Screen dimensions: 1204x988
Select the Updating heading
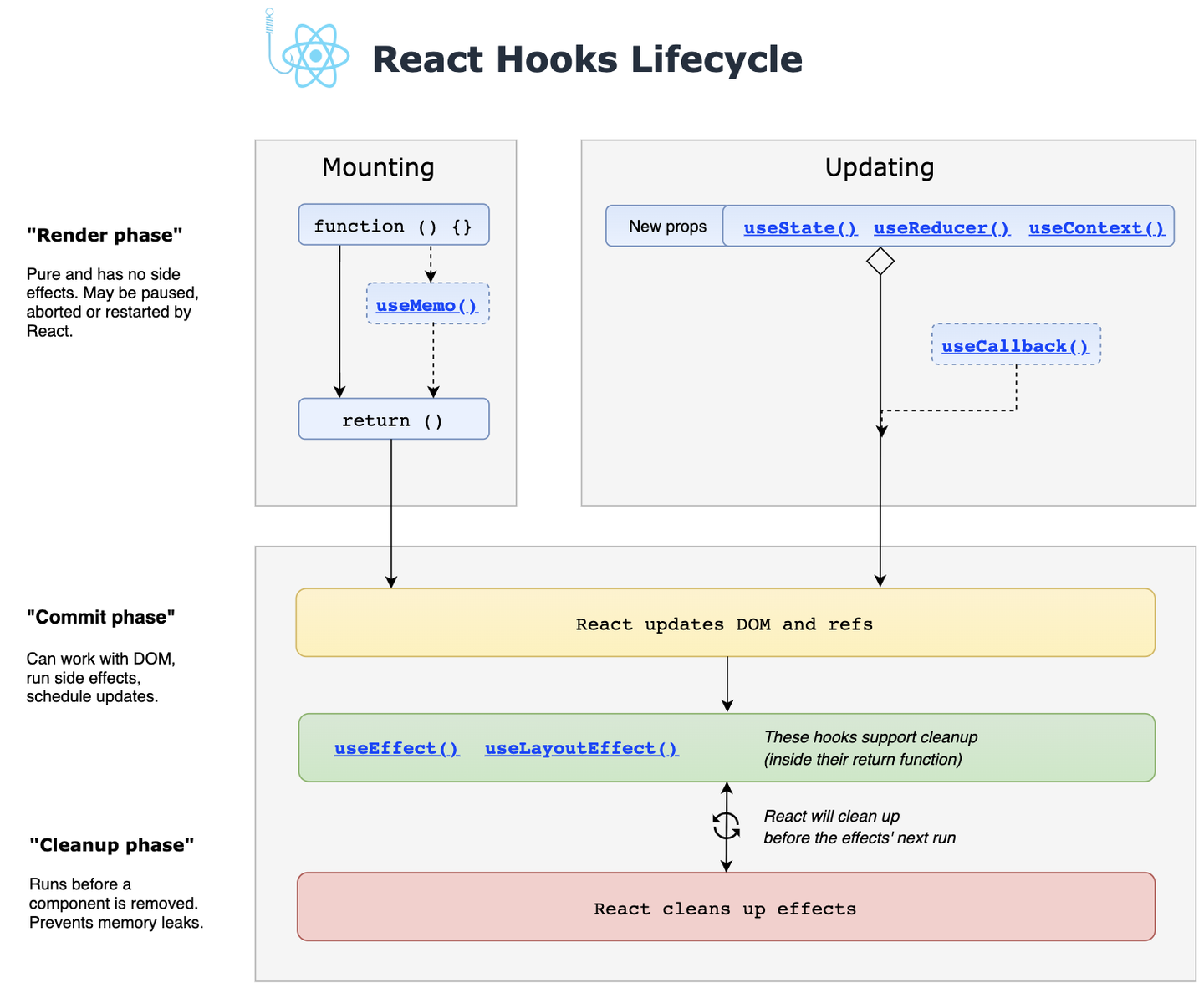tap(879, 167)
